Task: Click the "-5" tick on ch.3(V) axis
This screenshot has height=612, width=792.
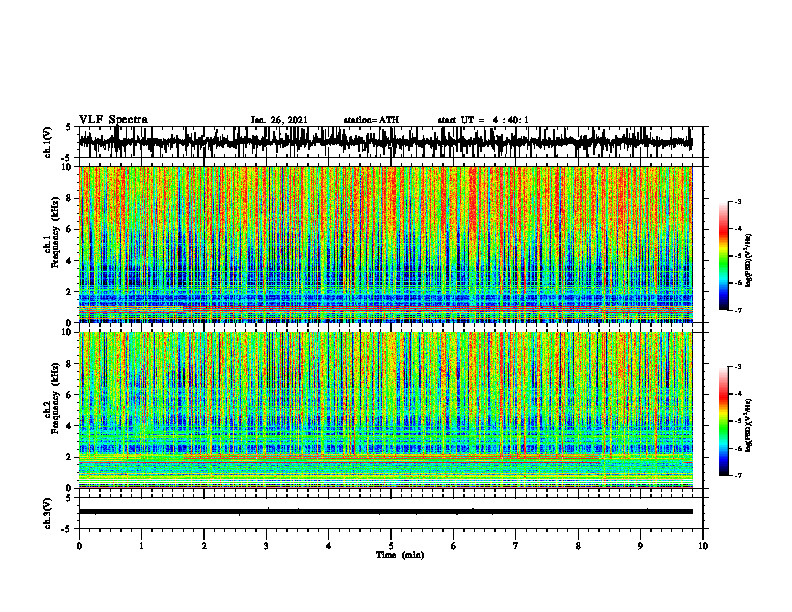Action: tap(67, 530)
